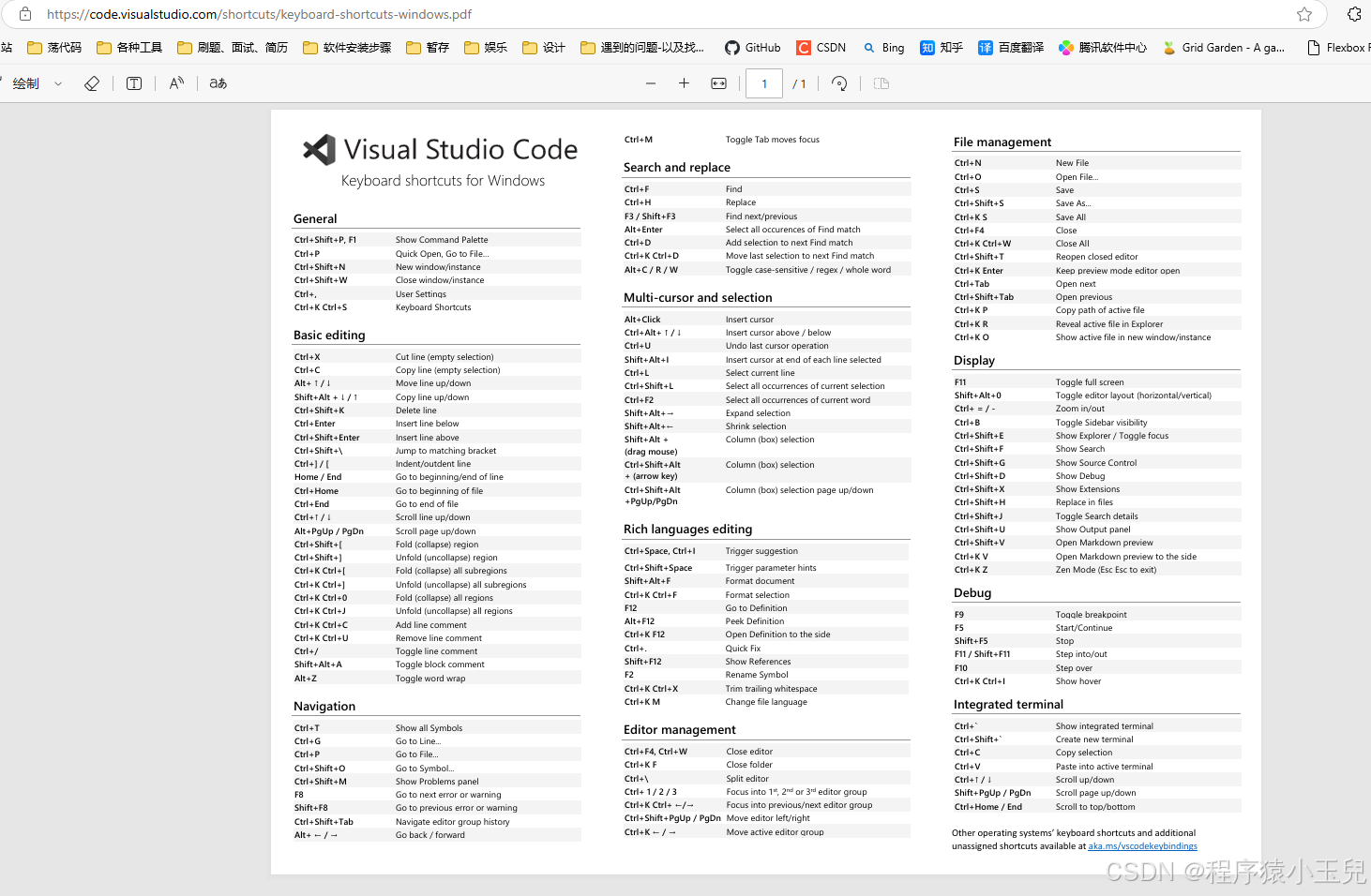Image resolution: width=1371 pixels, height=896 pixels.
Task: Bookmark this page with the star icon
Action: click(x=1304, y=14)
